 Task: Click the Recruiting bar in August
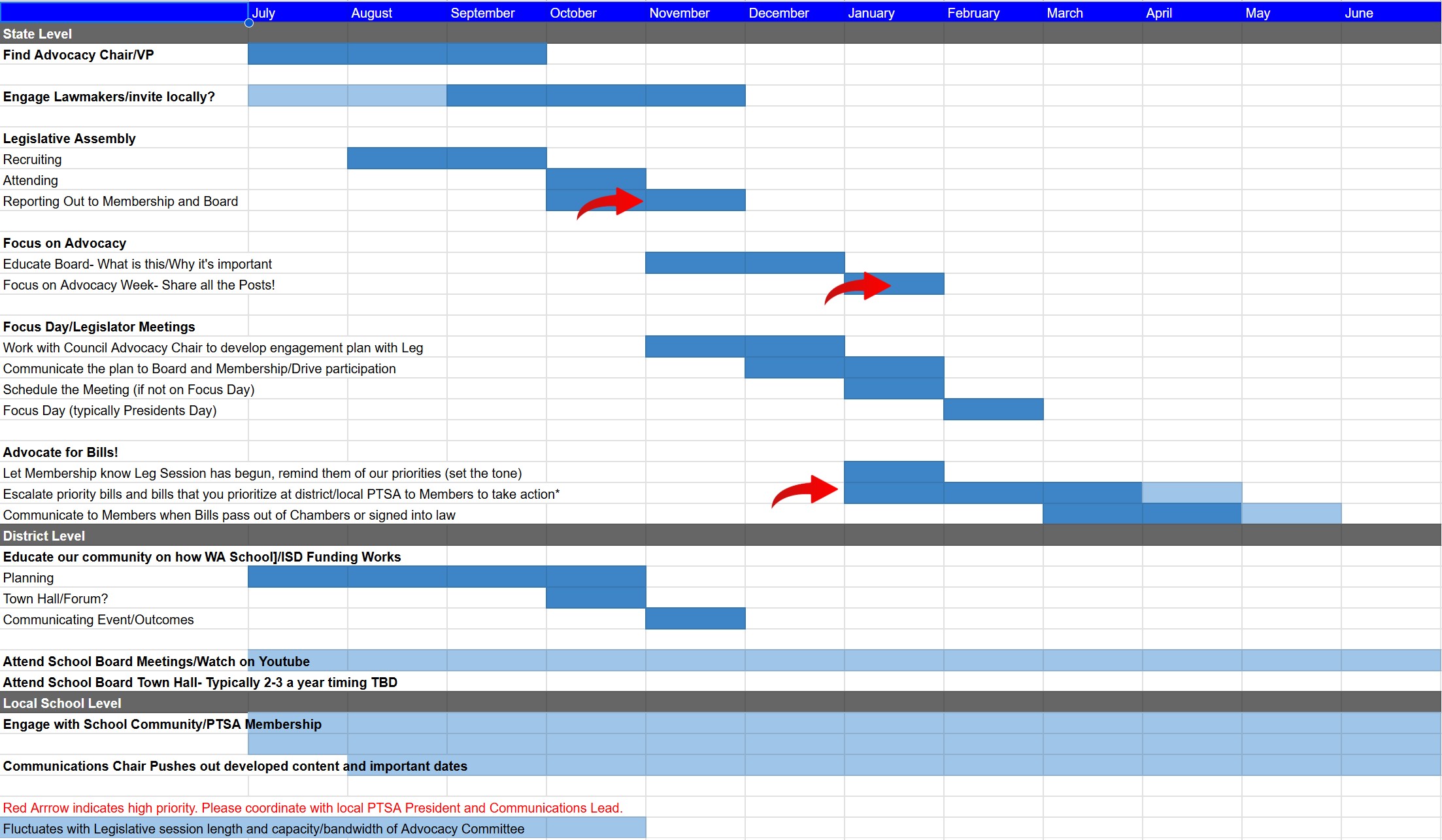397,158
